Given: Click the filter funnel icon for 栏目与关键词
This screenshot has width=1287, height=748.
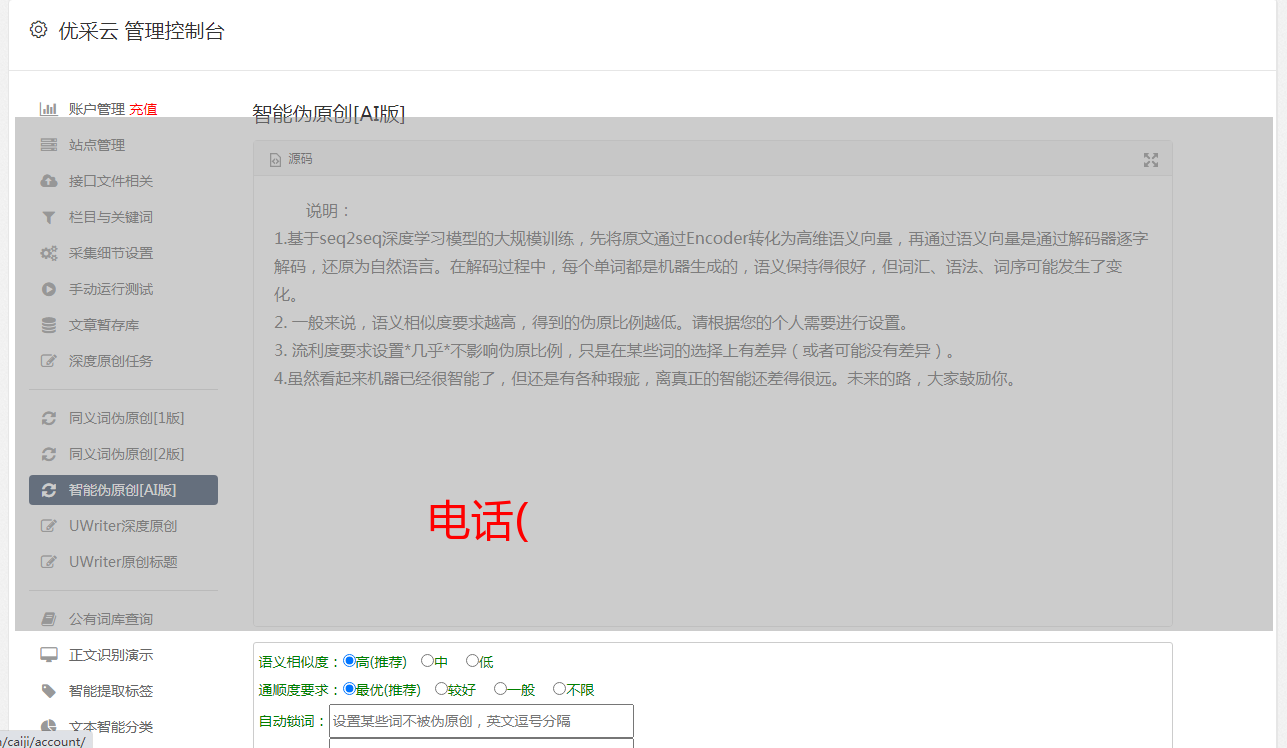Looking at the screenshot, I should pos(48,217).
